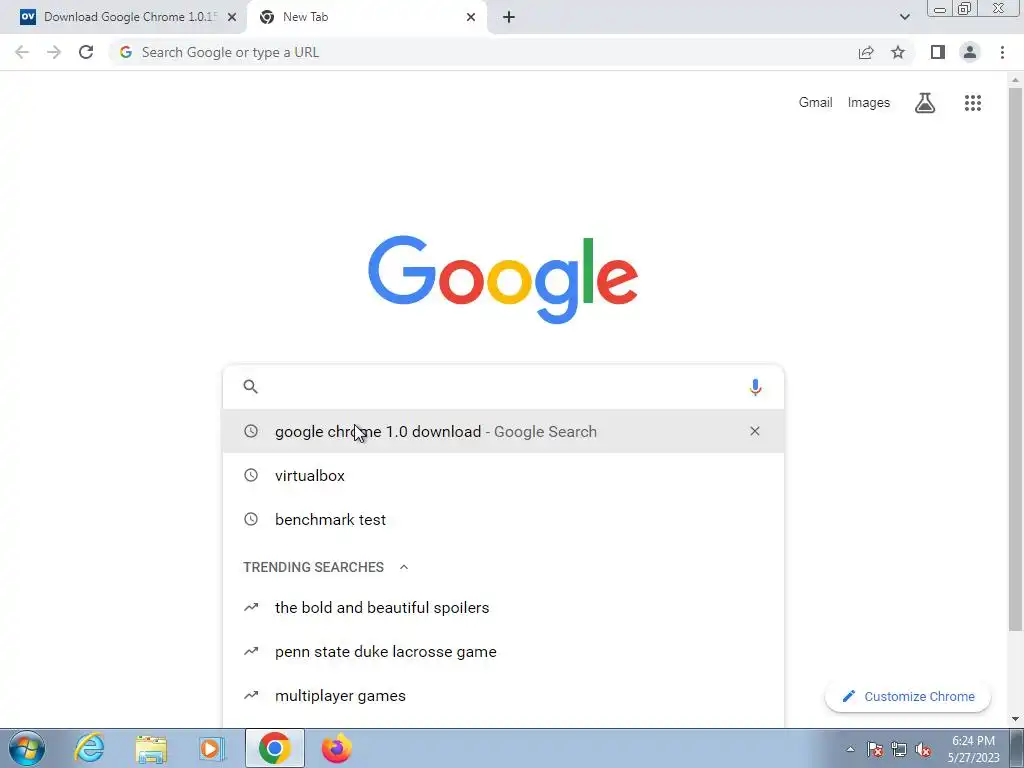This screenshot has height=768, width=1024.
Task: Open the Search Labs flask icon
Action: pos(925,103)
